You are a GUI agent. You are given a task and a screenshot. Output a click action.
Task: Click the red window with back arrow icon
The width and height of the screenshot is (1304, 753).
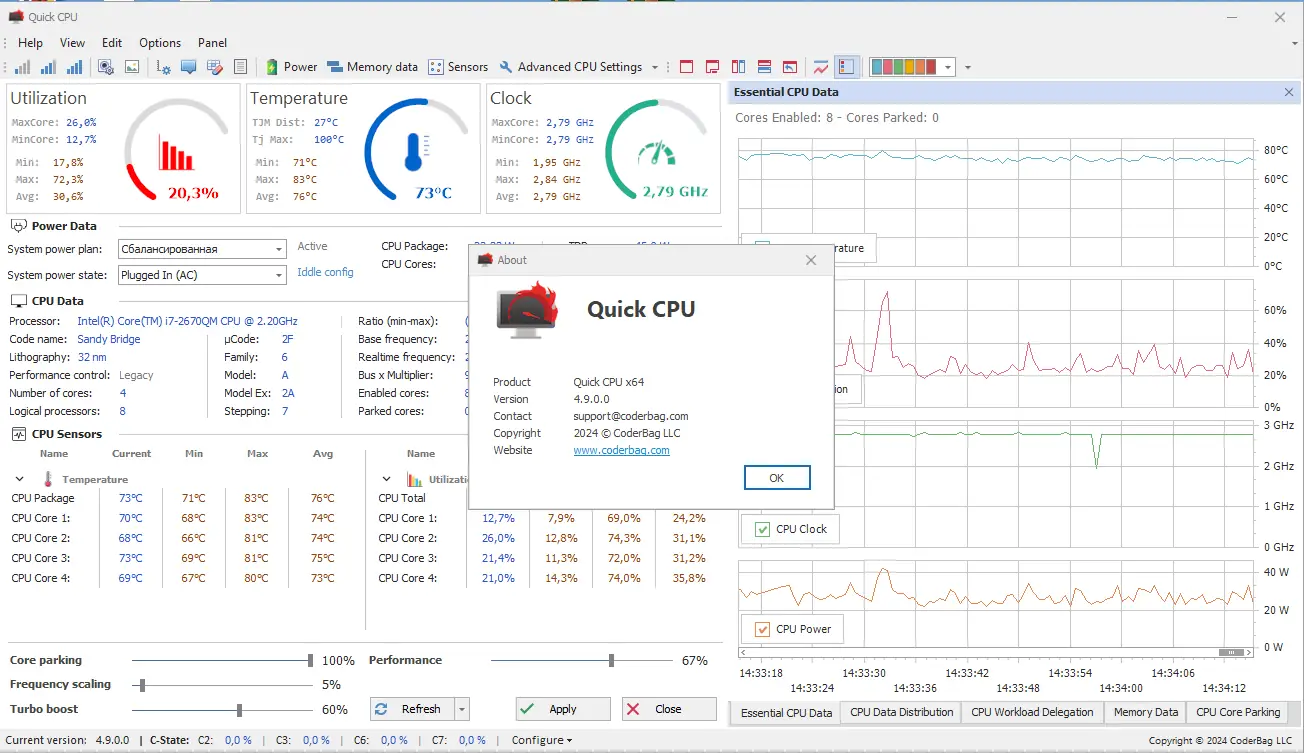pos(790,67)
